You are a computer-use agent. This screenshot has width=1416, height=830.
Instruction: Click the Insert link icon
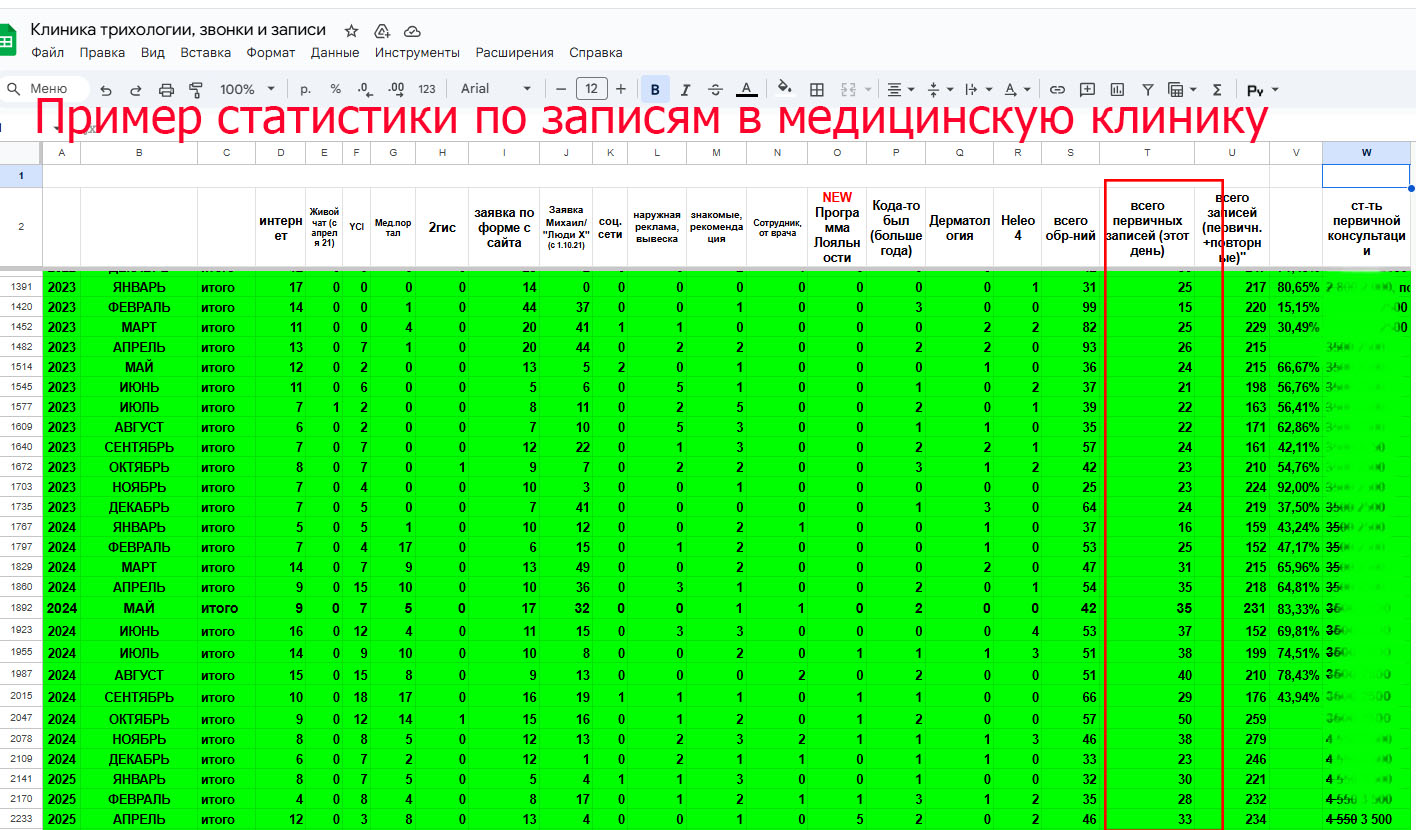coord(1057,88)
